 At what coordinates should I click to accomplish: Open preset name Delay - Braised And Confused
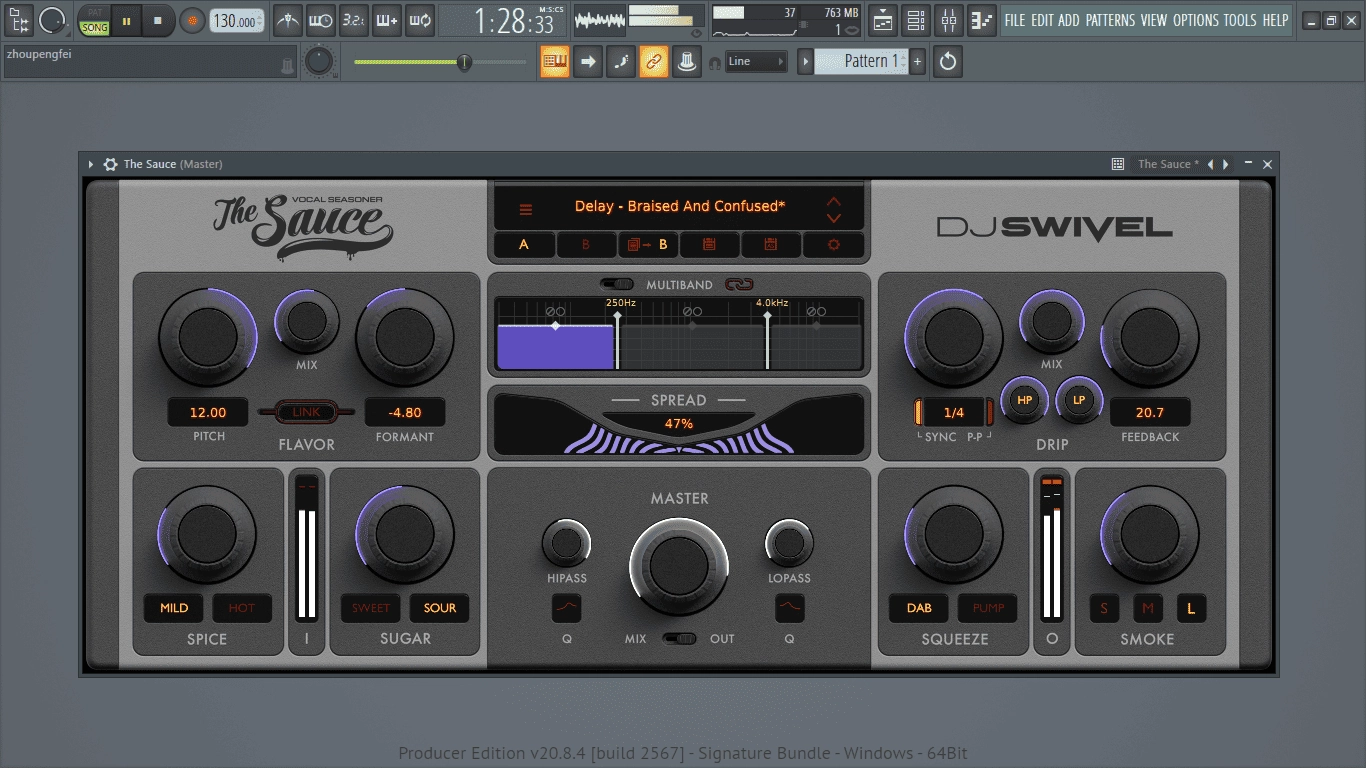(x=680, y=207)
